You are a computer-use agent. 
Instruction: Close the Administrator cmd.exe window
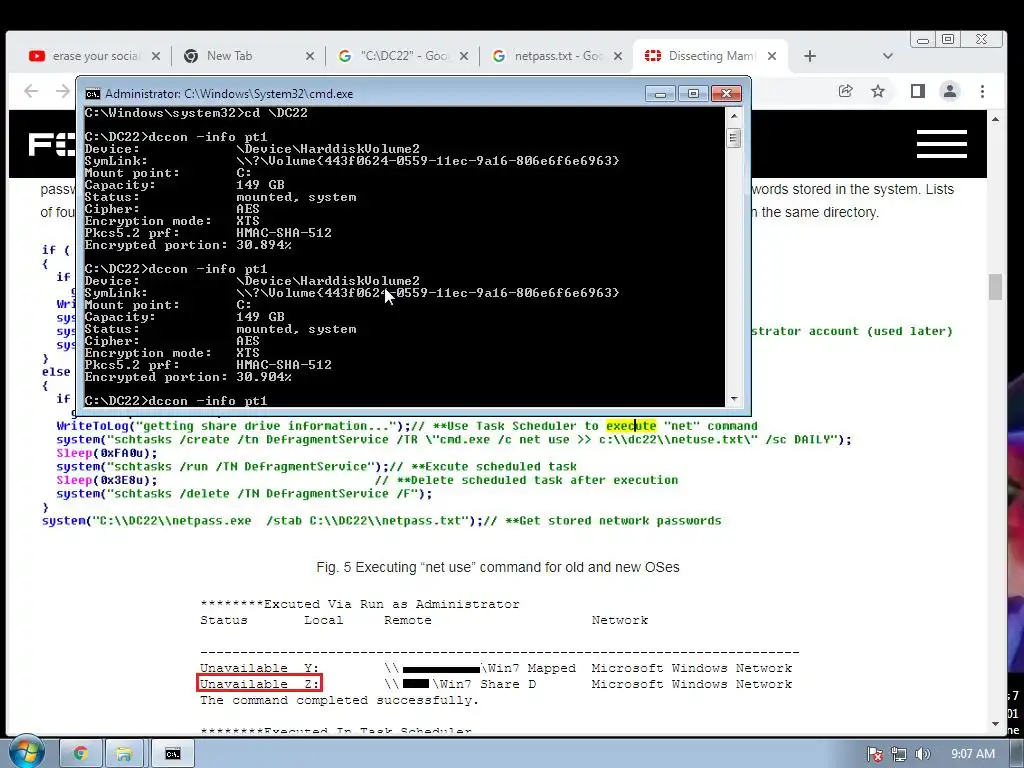coord(726,94)
